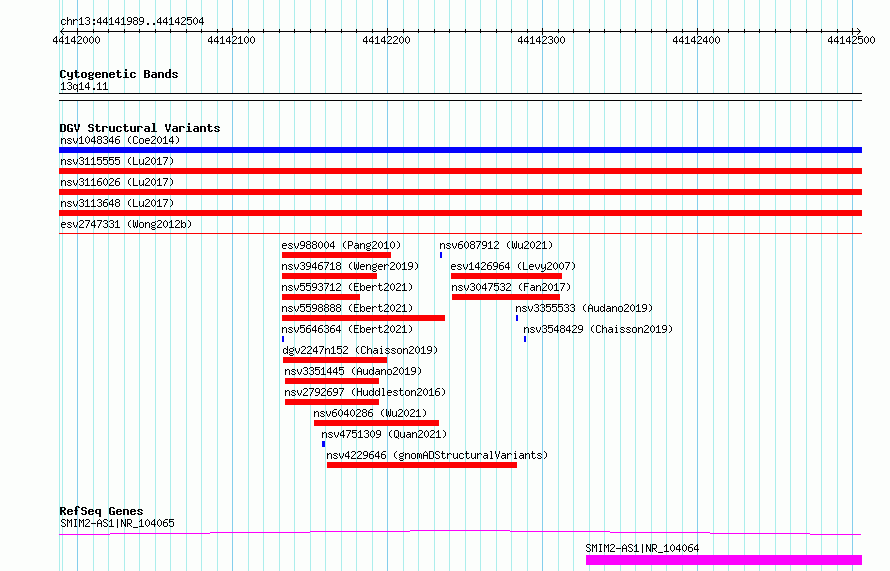Image resolution: width=890 pixels, height=571 pixels.
Task: Open the SMIM2-AS1|NR_104064 gene label
Action: (x=642, y=548)
